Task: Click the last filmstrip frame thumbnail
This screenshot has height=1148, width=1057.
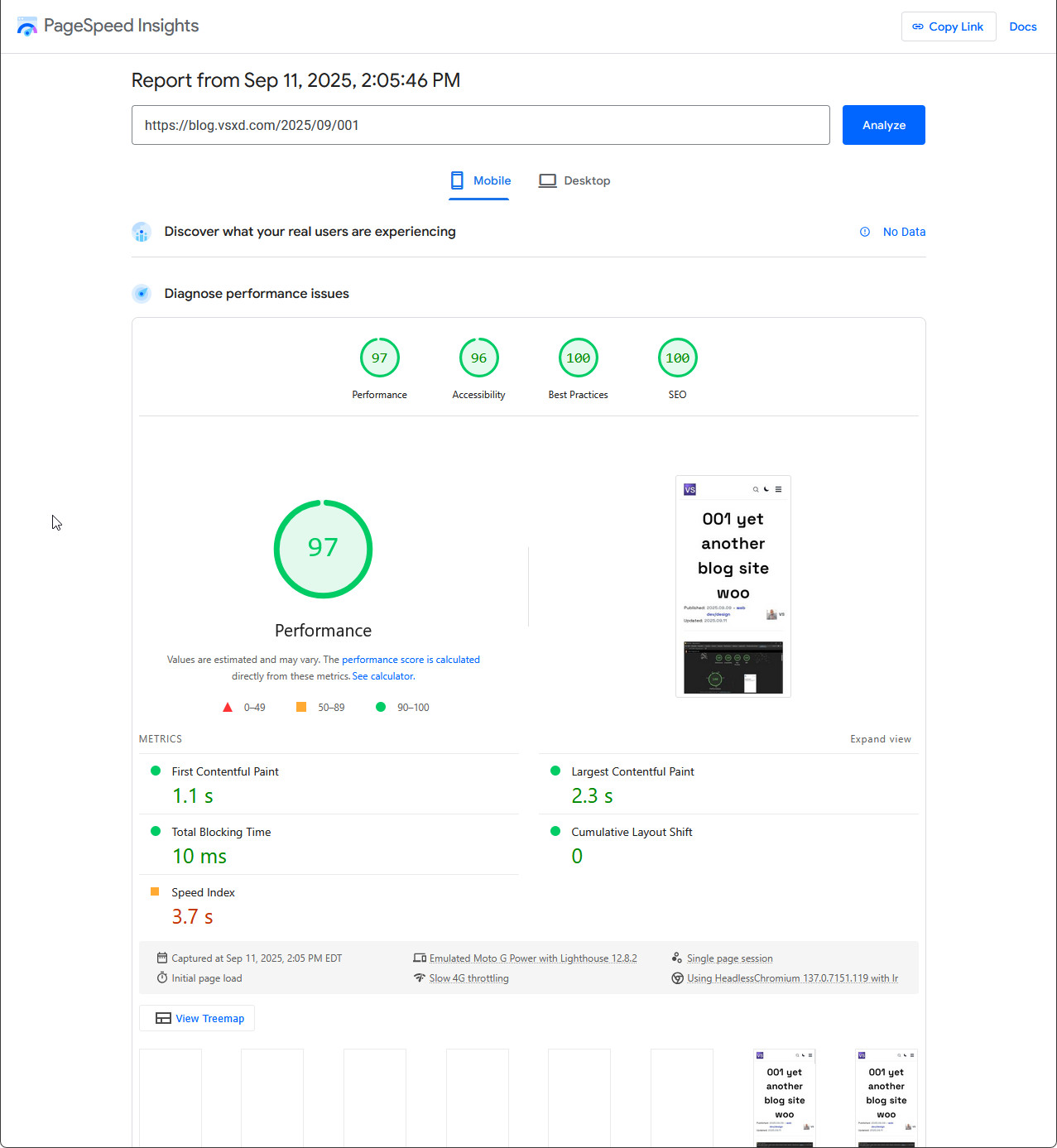Action: tap(886, 1098)
